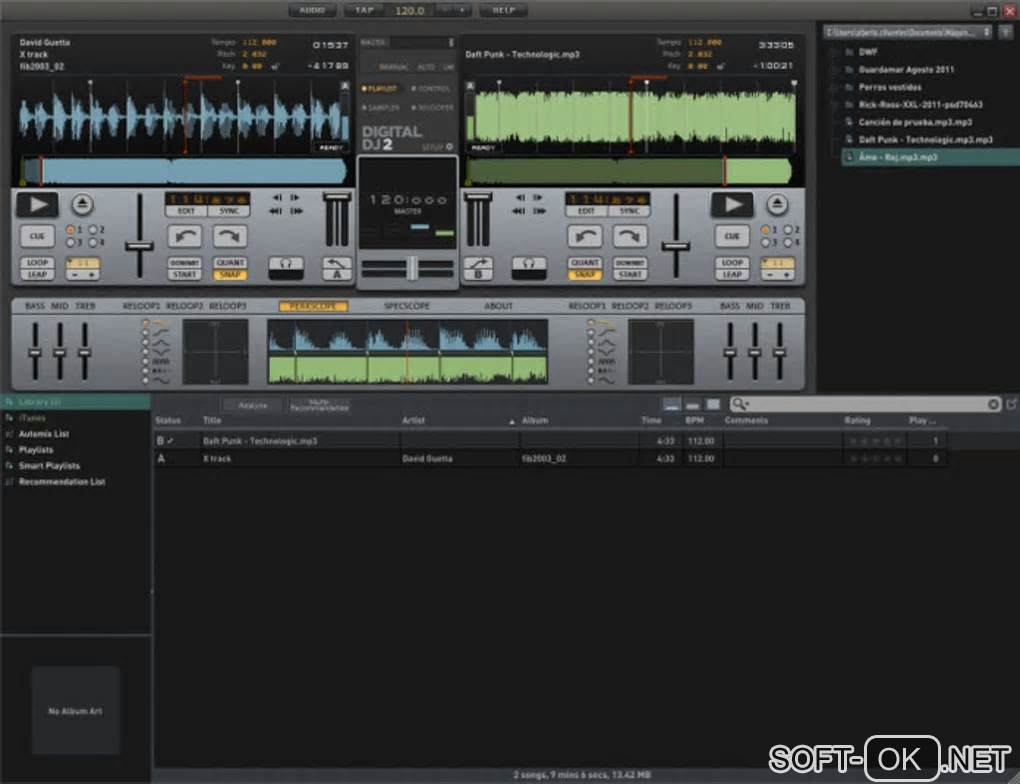Switch the library to the first list view icon
This screenshot has width=1020, height=784.
pos(672,405)
